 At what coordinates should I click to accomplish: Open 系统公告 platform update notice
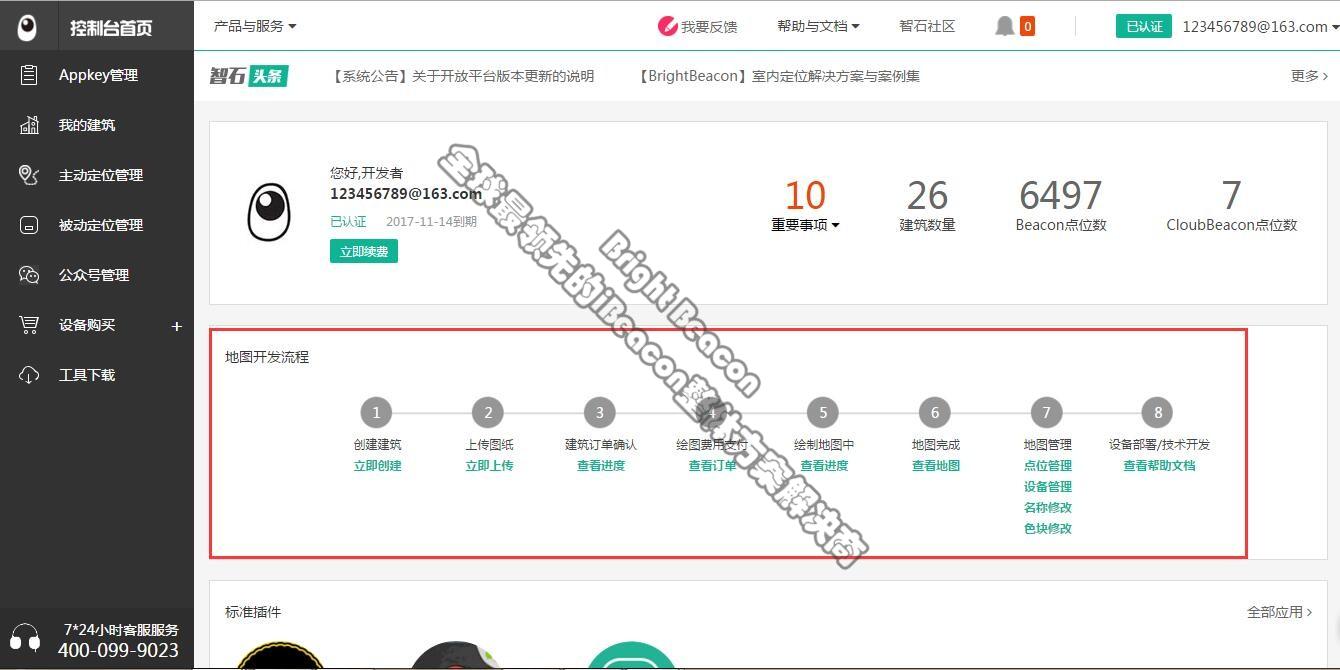[462, 76]
